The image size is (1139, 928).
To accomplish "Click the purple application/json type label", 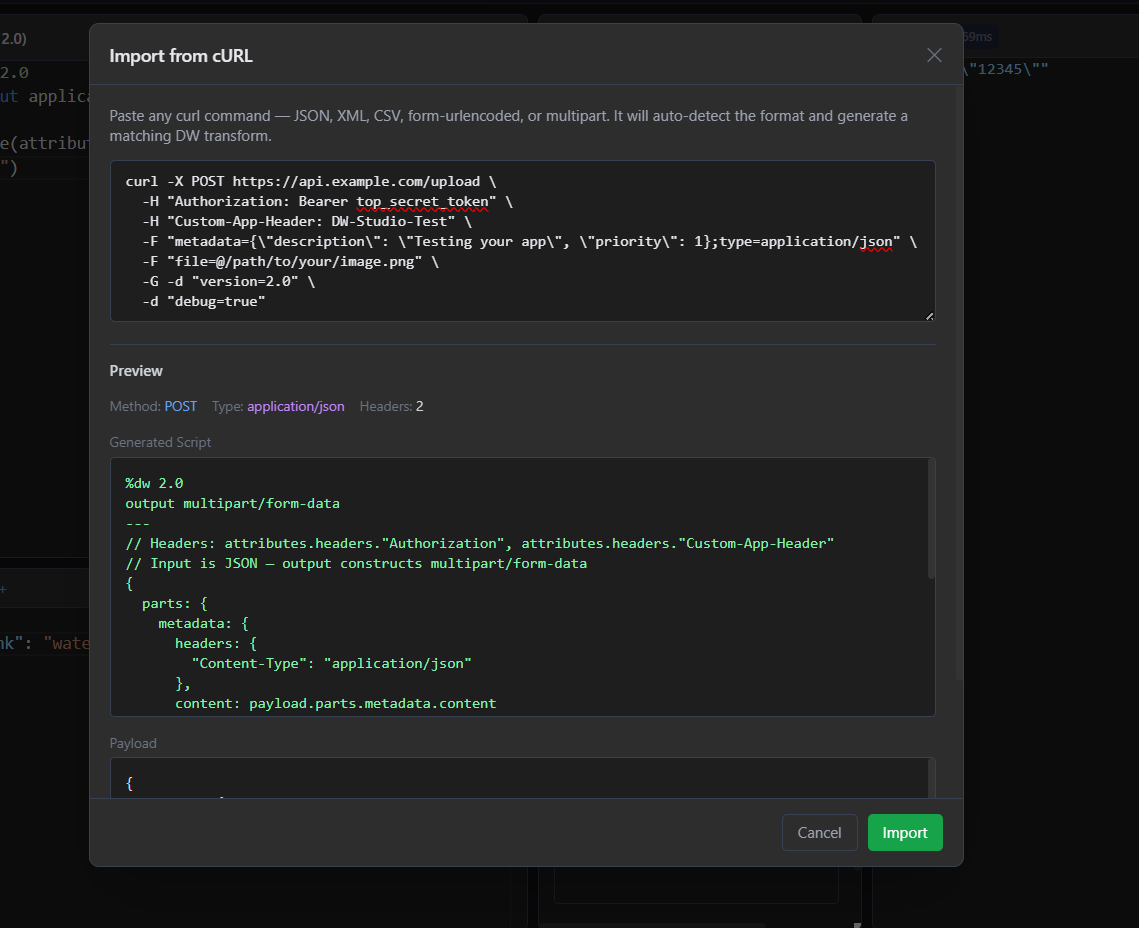I will coord(295,406).
